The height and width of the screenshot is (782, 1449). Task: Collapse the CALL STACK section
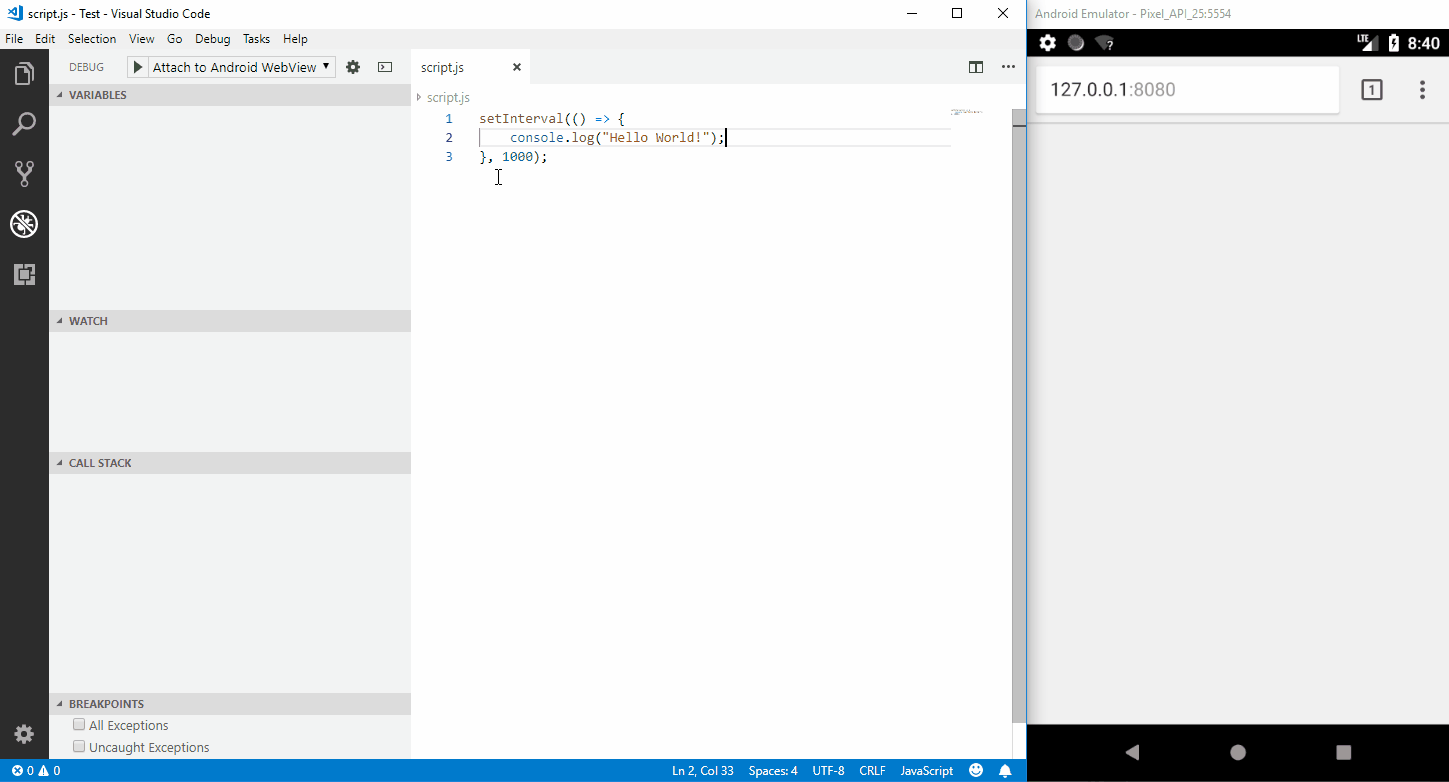coord(230,463)
